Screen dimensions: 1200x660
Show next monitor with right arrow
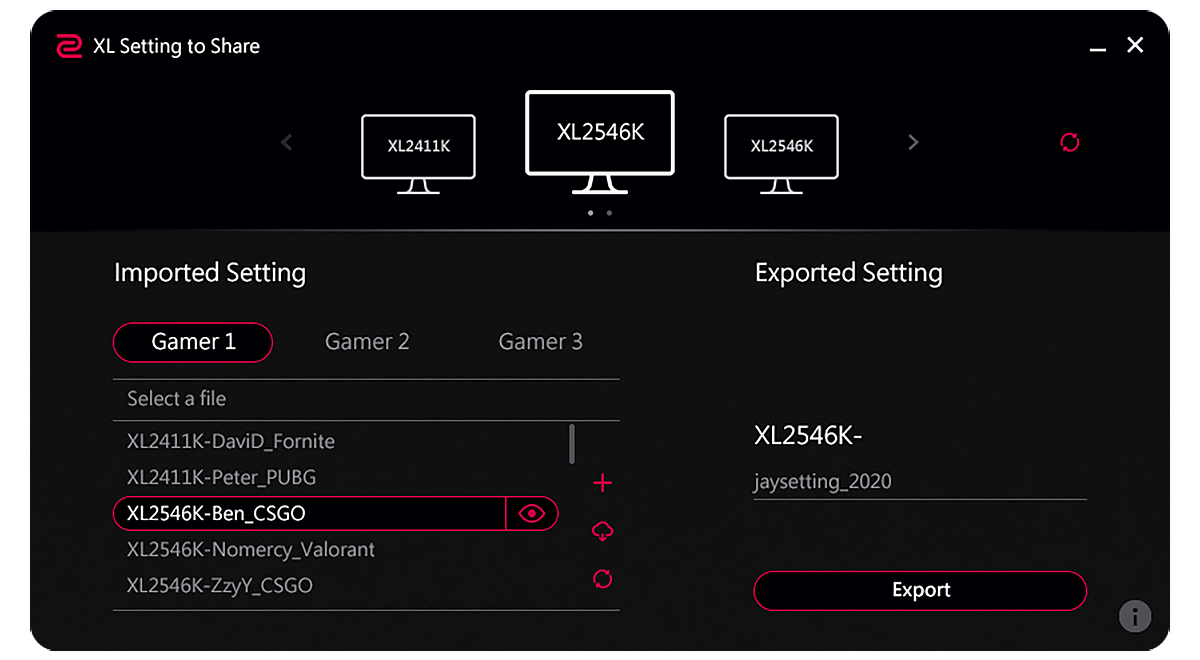pos(912,142)
